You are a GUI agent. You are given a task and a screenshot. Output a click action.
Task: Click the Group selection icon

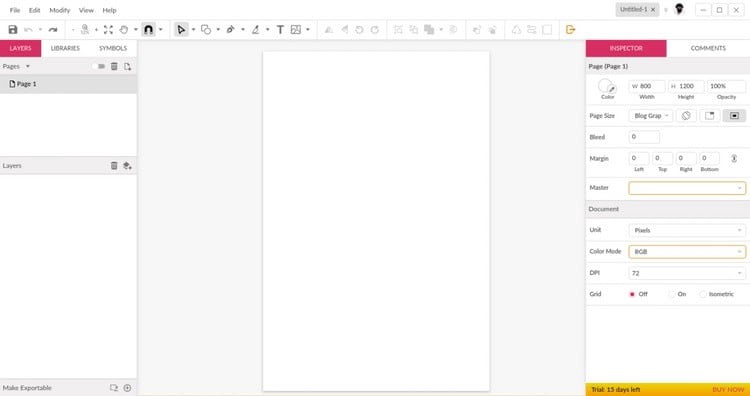pyautogui.click(x=398, y=30)
